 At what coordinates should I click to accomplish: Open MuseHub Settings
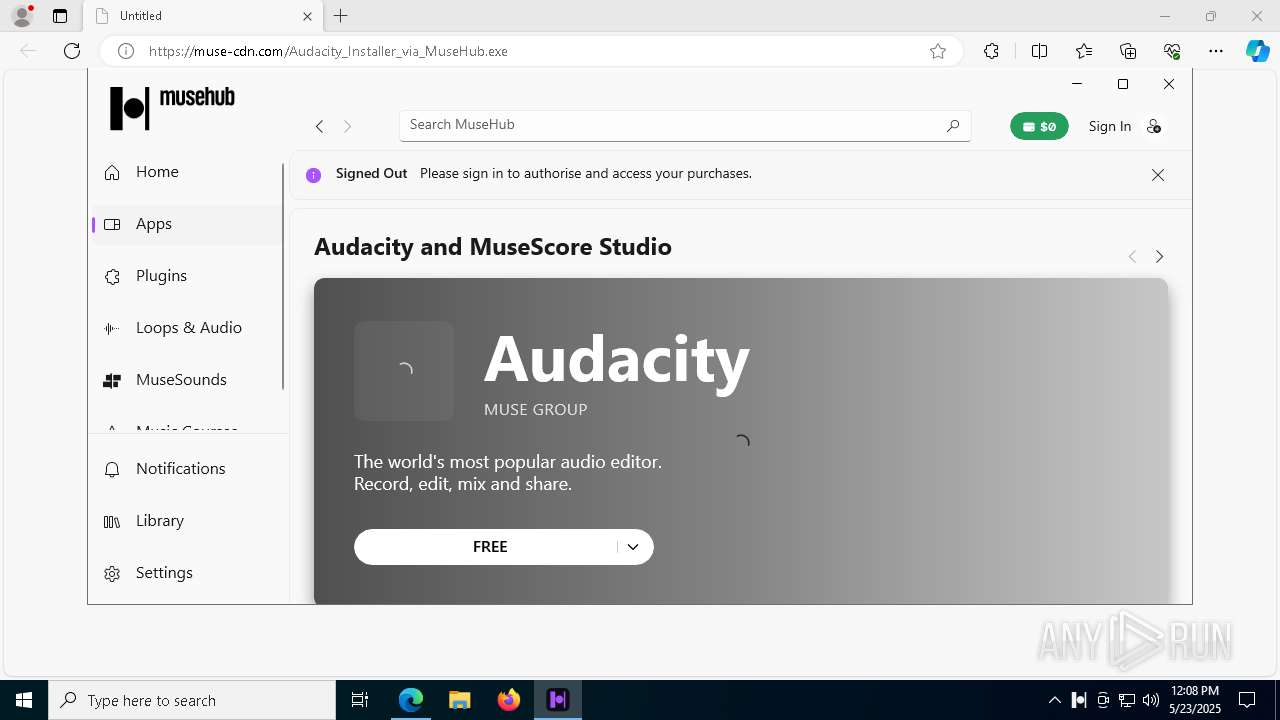(186, 573)
